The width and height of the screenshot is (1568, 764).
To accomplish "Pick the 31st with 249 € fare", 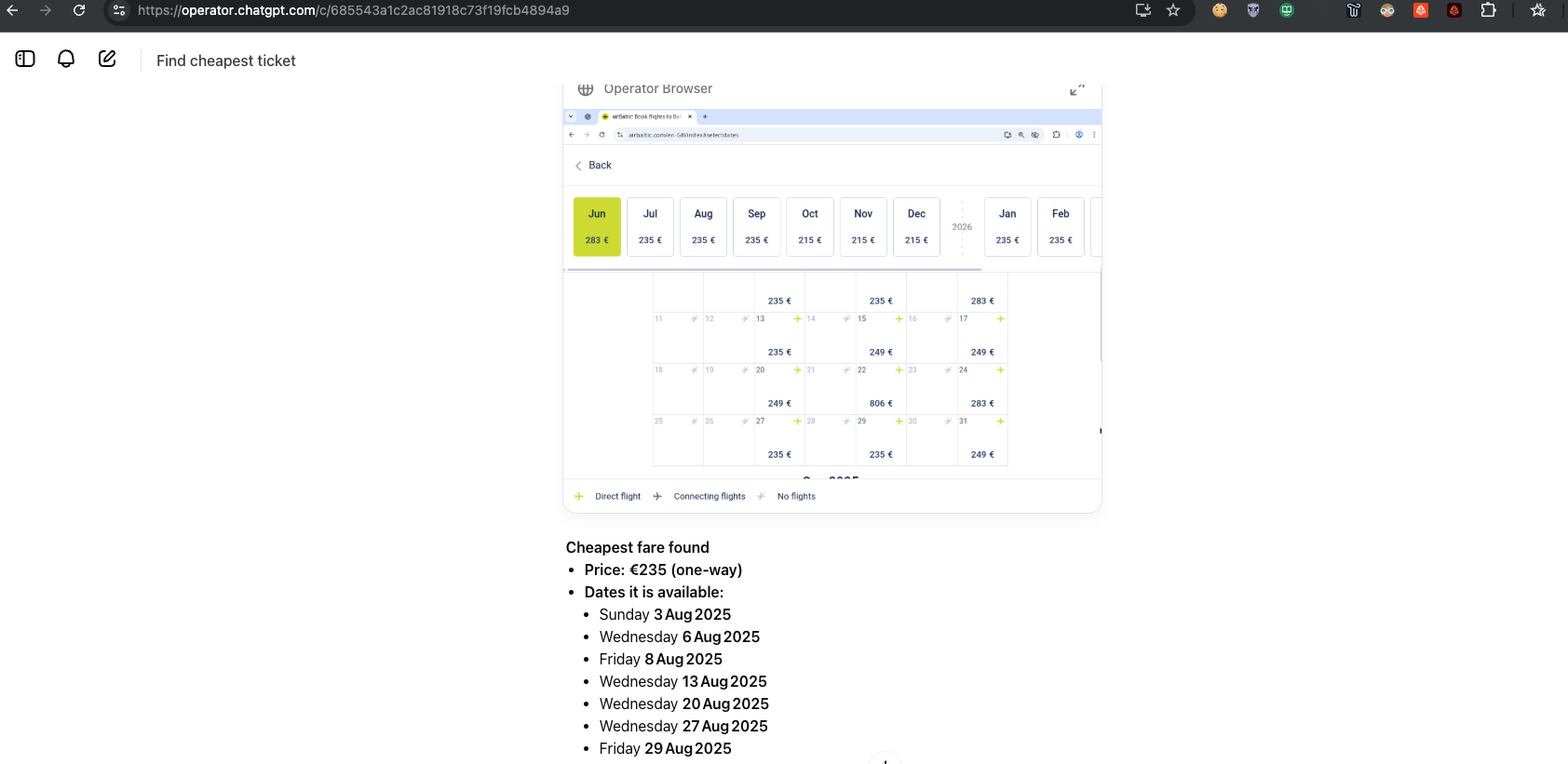I will [982, 440].
